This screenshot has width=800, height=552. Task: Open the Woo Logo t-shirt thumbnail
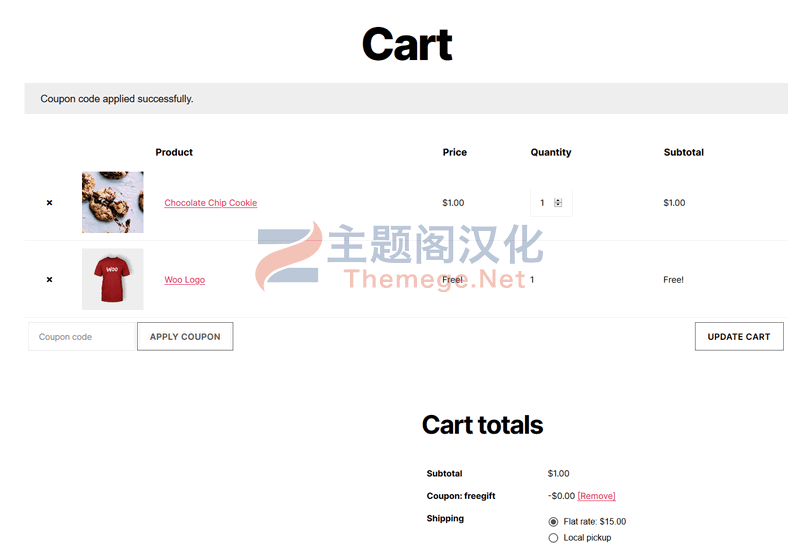coord(113,279)
